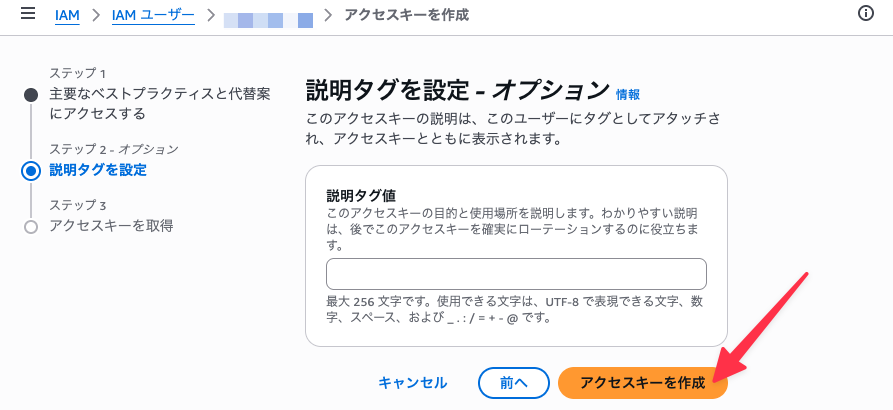Click the info circle icon at top right

click(x=866, y=14)
